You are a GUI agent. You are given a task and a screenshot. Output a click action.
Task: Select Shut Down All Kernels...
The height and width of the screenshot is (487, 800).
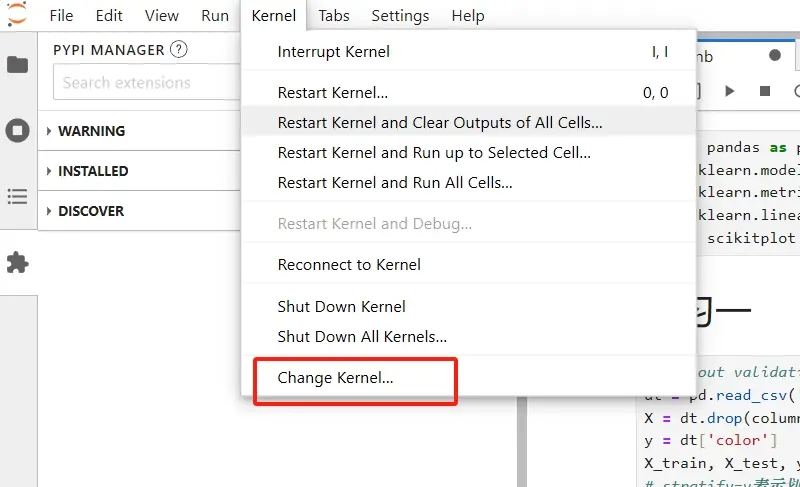(362, 337)
